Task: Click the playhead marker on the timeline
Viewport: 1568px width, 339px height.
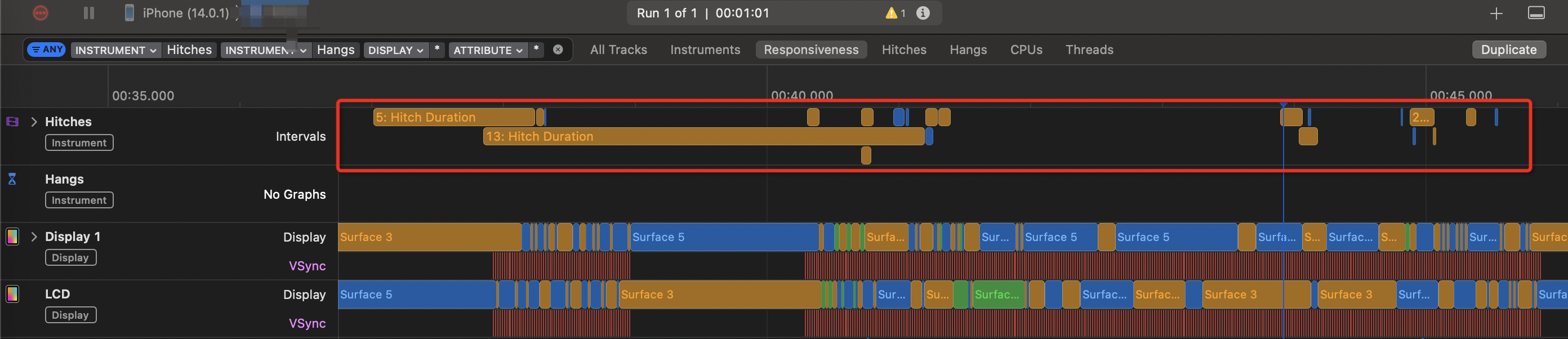Action: click(1283, 105)
